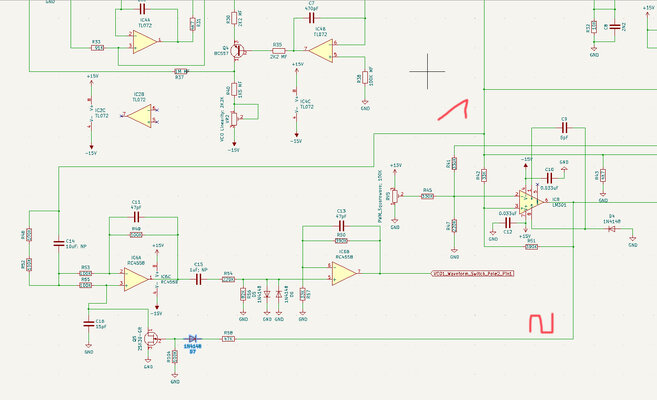Select the C18 15pF capacitor
Screen dimensions: 657x400
click(88, 323)
